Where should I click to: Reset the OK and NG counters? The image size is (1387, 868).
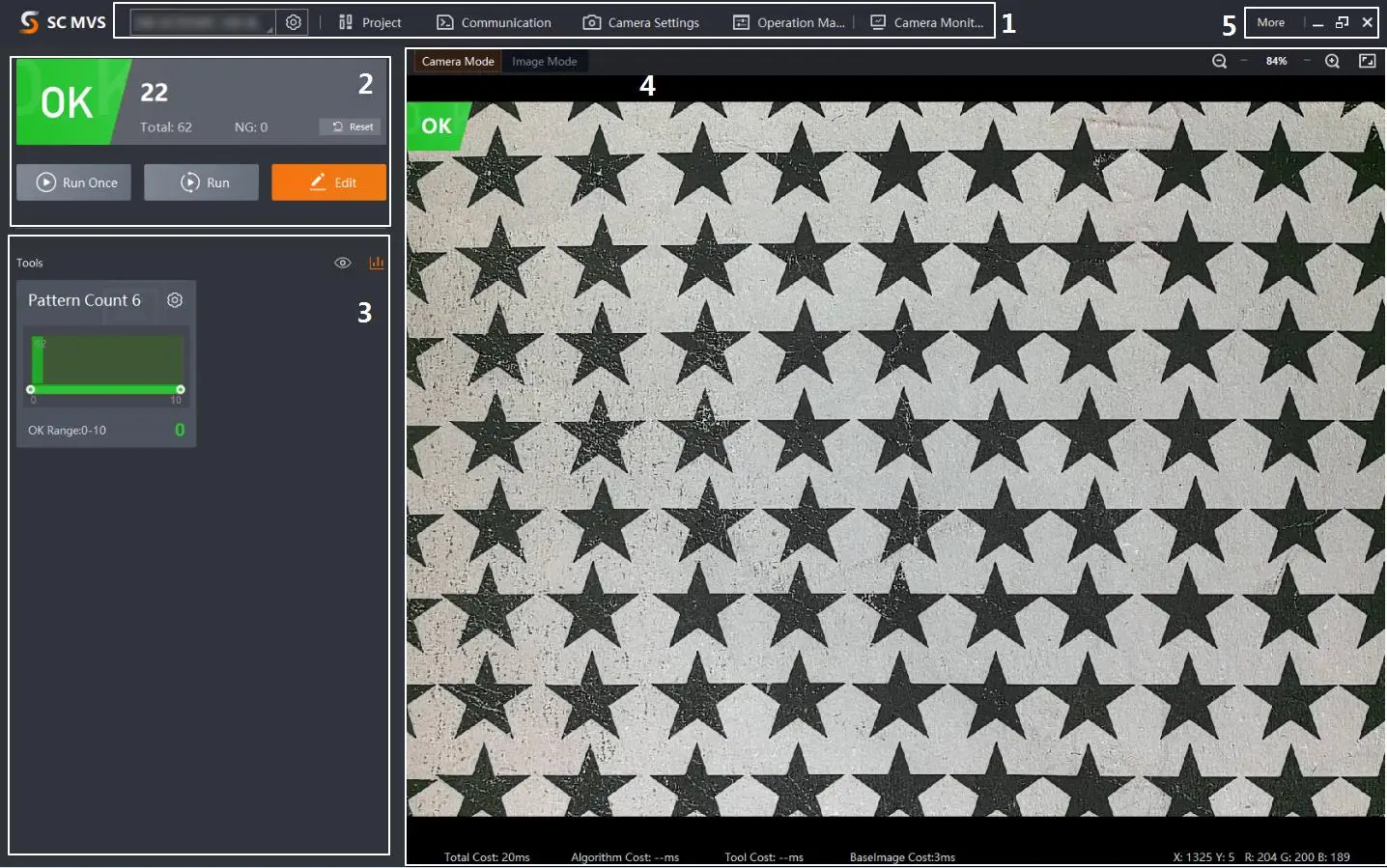coord(352,126)
